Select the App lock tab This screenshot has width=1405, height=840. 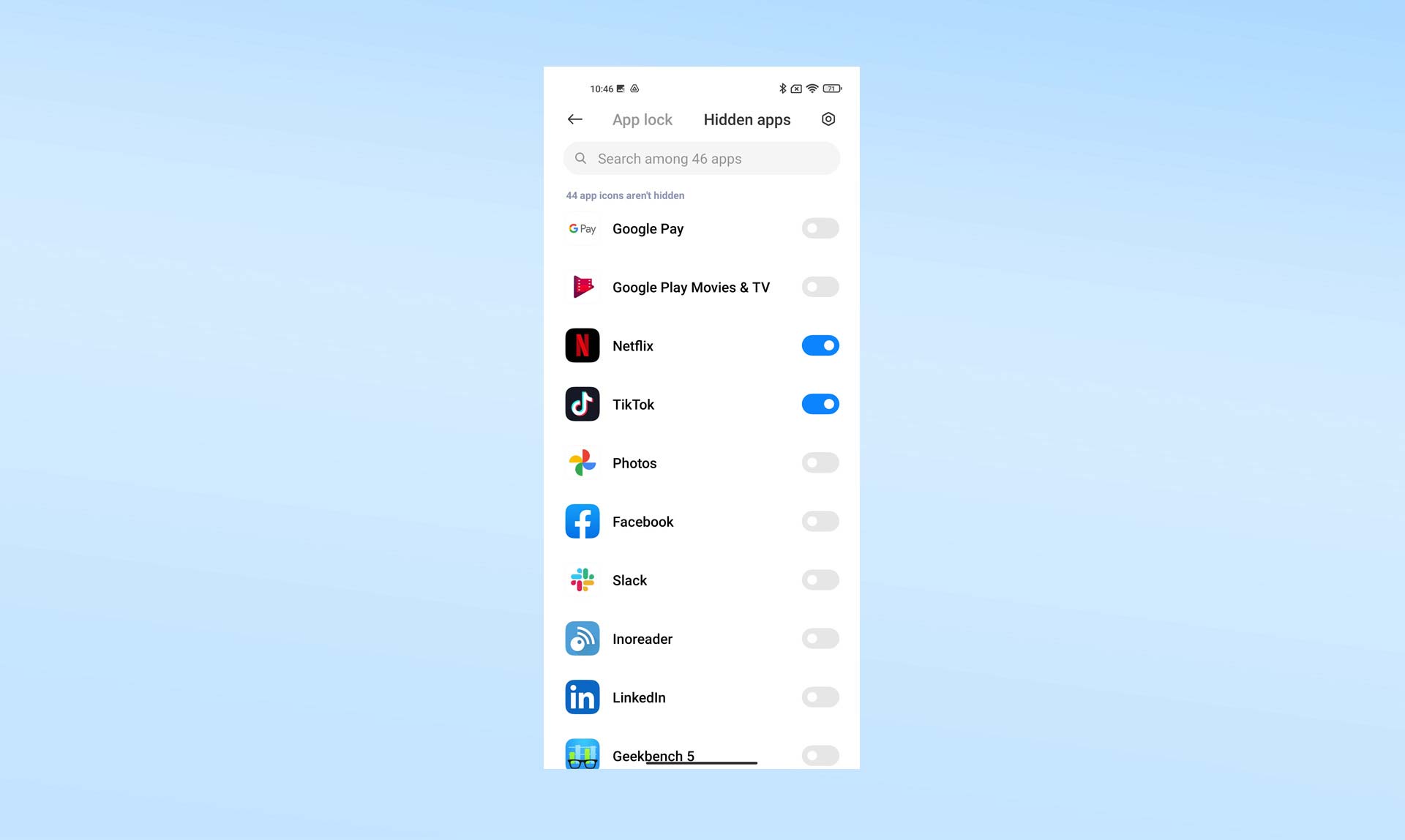click(642, 120)
